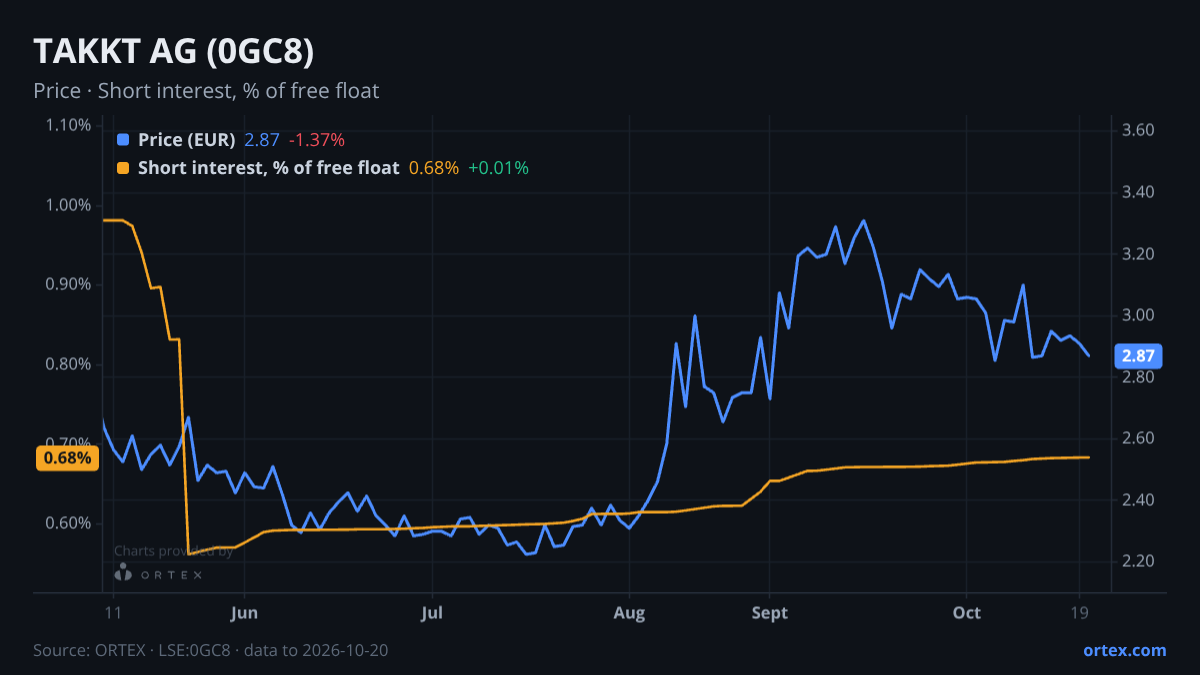Click the 'Sept' x-axis label
The image size is (1200, 675).
(x=768, y=612)
